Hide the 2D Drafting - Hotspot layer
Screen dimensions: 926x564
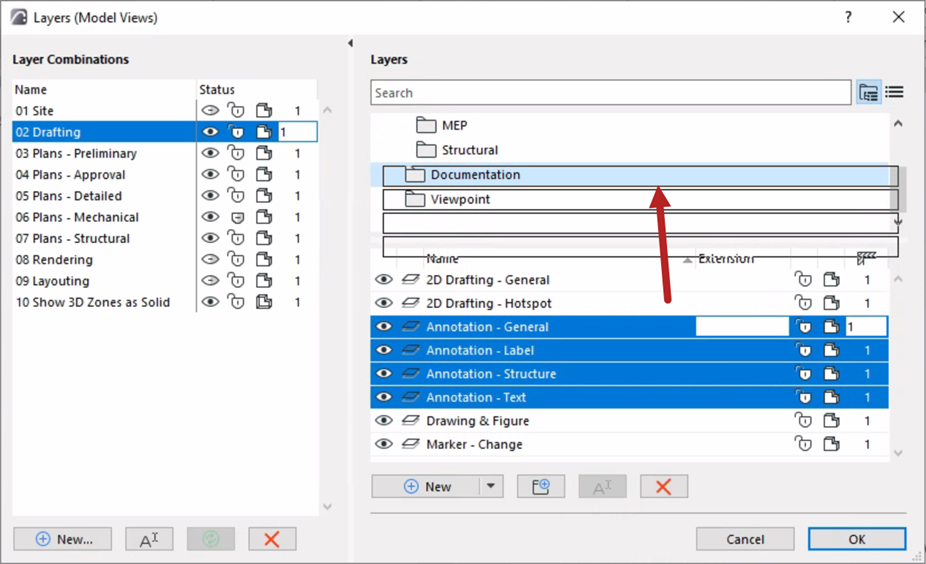click(x=384, y=303)
